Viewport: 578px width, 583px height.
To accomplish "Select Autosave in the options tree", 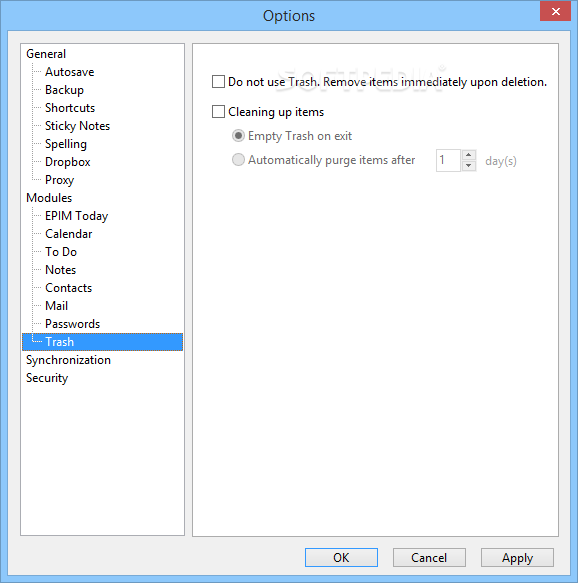I will click(x=70, y=72).
